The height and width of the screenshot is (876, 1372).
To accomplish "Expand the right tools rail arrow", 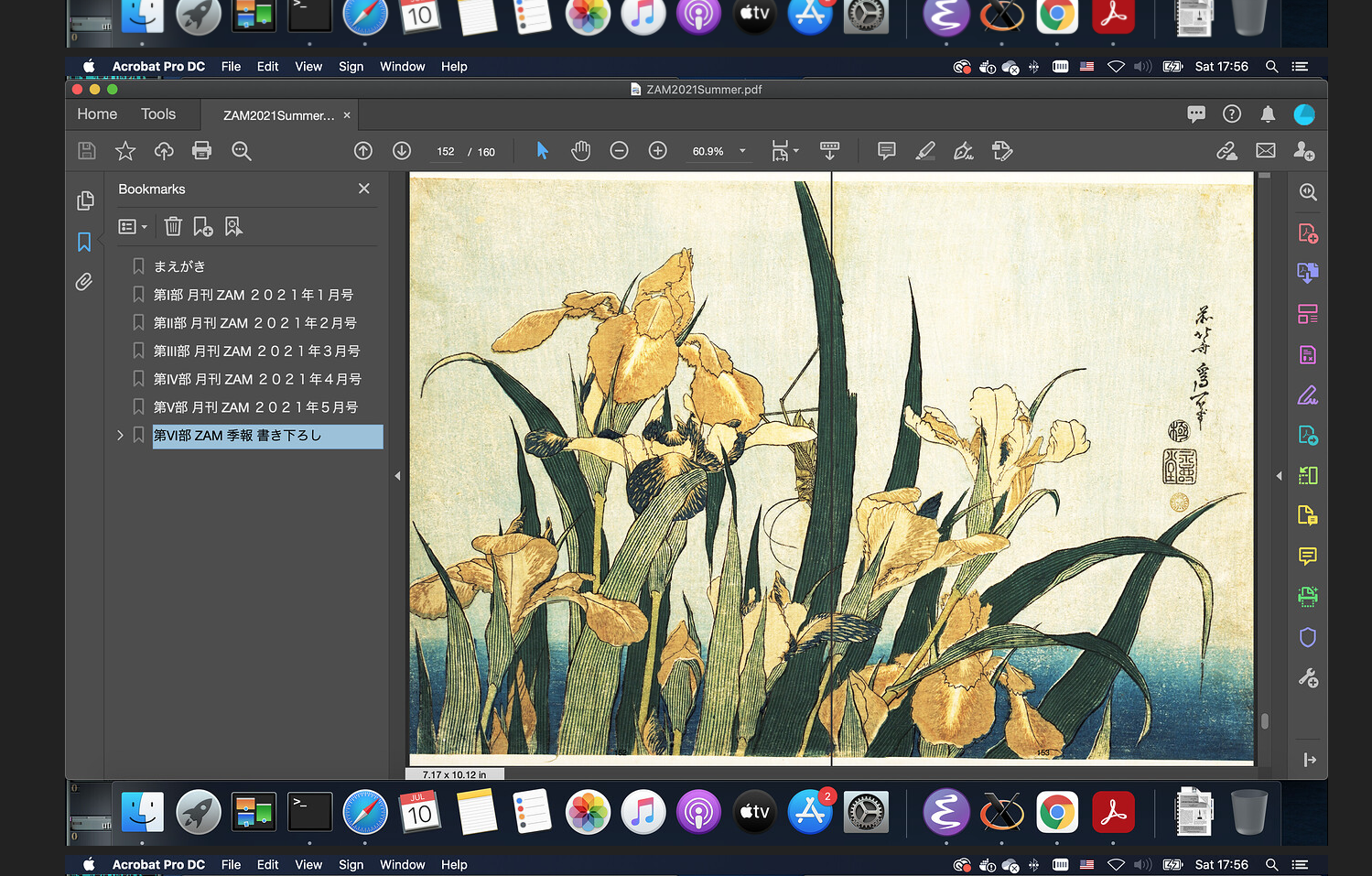I will click(x=1309, y=760).
